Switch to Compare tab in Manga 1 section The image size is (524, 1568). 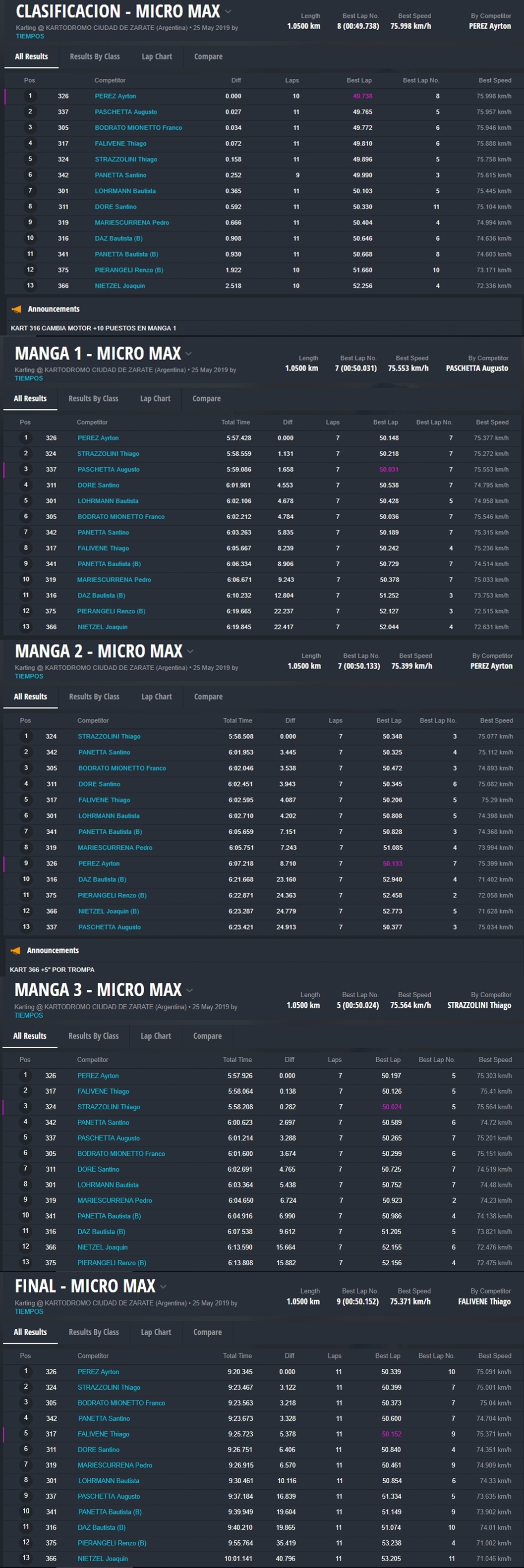click(x=207, y=399)
